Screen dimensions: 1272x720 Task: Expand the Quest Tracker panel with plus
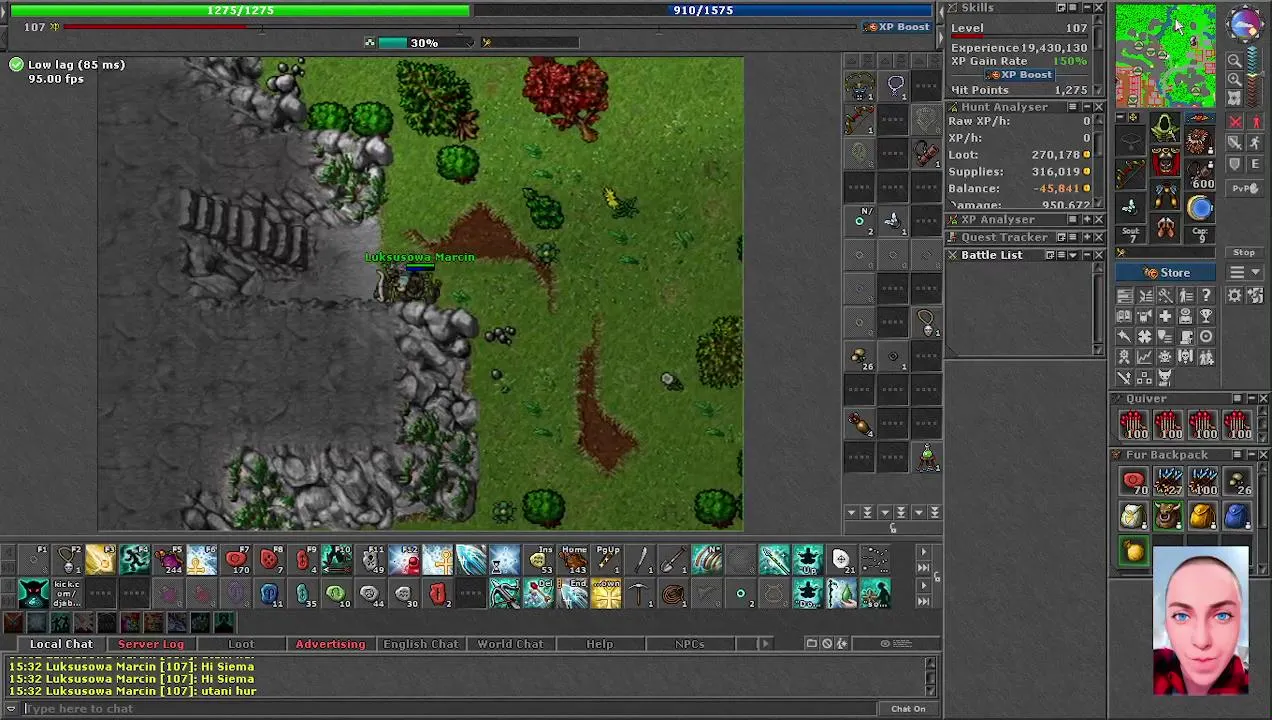point(1087,237)
